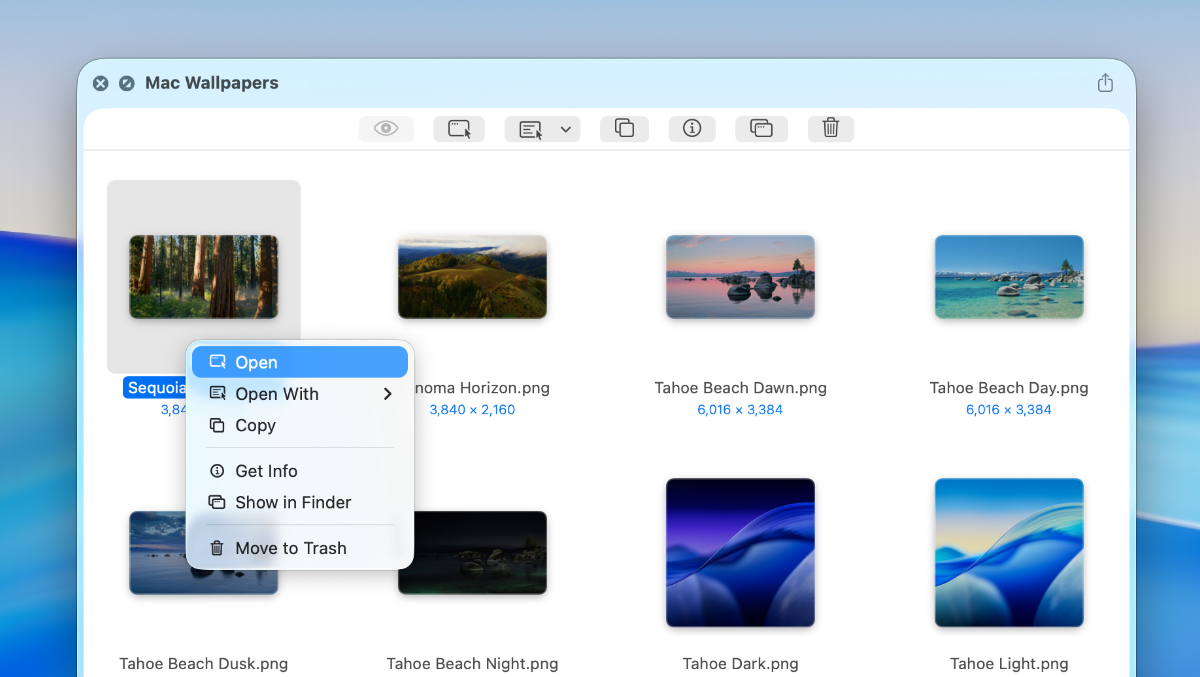Expand the Open With toolbar dropdown chevron

click(x=566, y=129)
